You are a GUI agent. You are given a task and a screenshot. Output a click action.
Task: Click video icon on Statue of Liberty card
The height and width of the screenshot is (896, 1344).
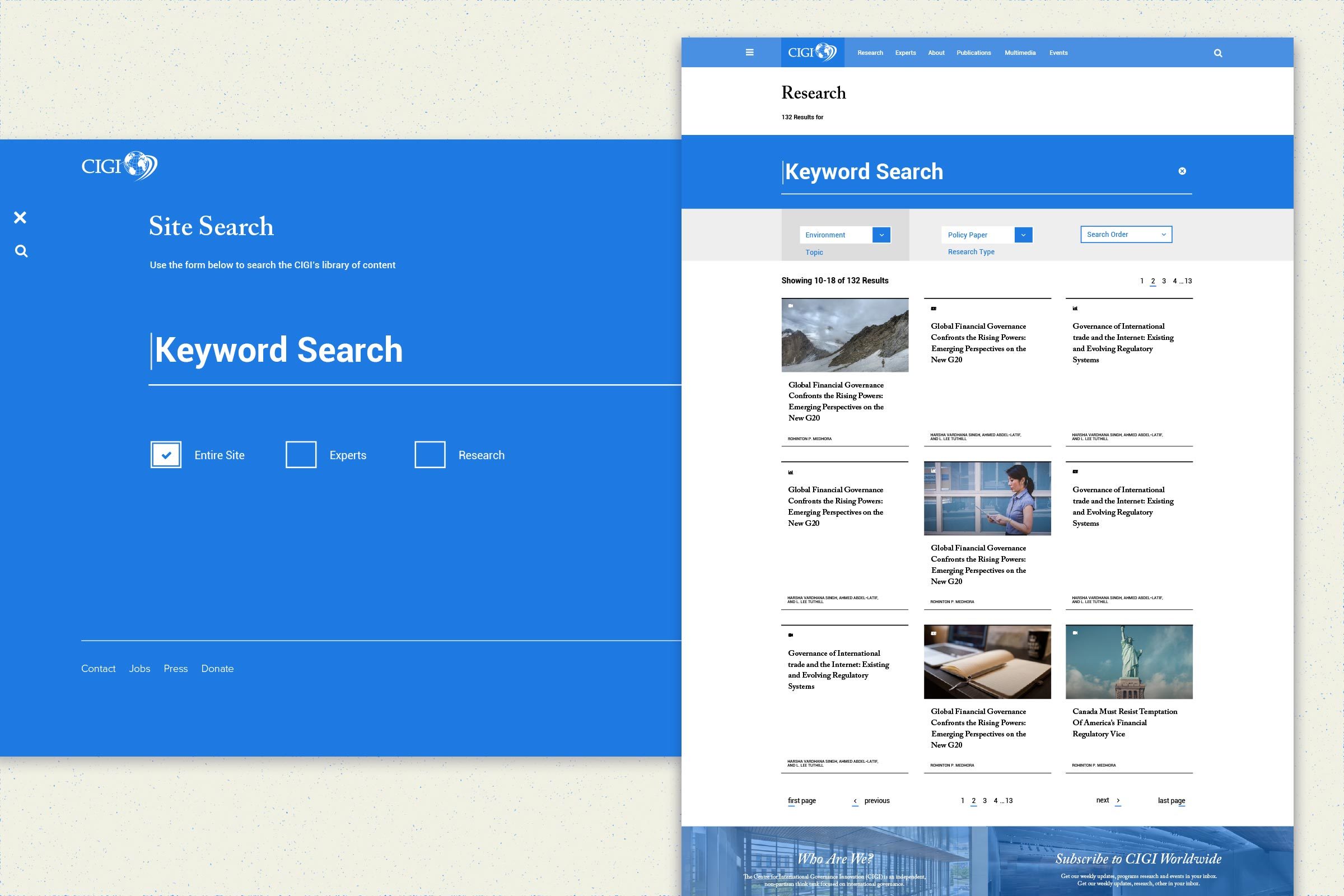(1075, 633)
